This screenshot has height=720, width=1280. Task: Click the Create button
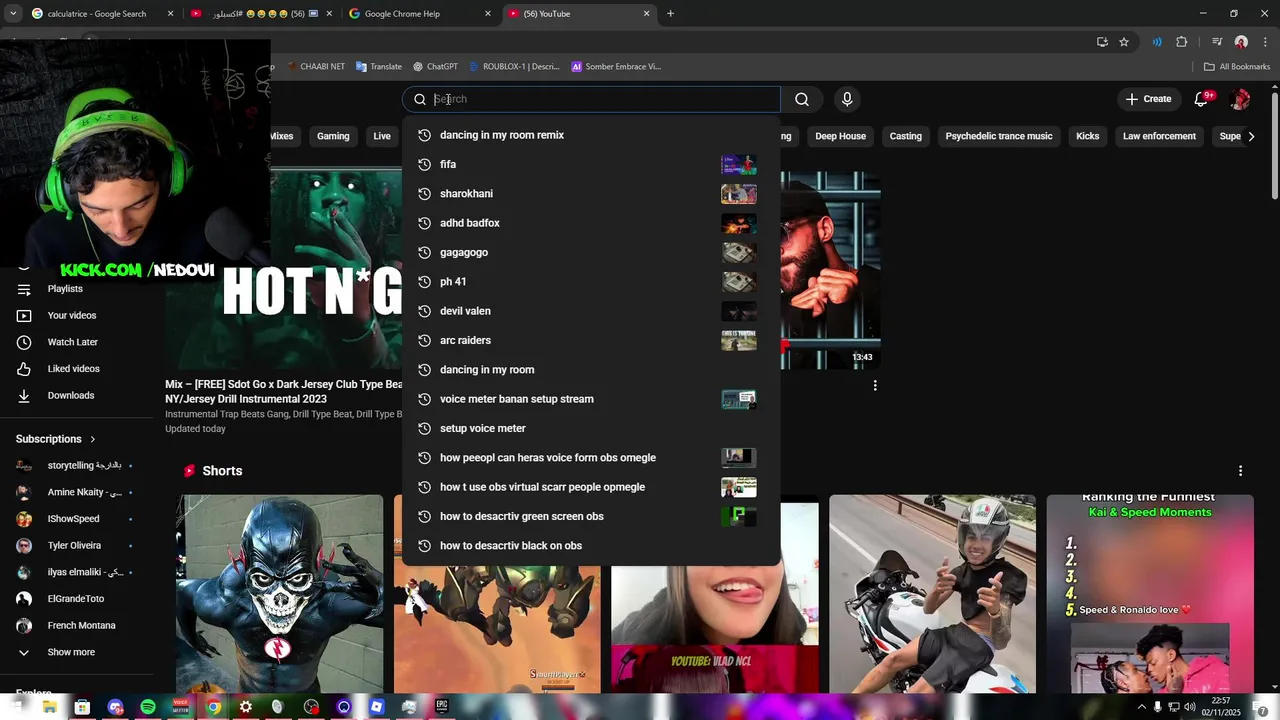tap(1148, 99)
